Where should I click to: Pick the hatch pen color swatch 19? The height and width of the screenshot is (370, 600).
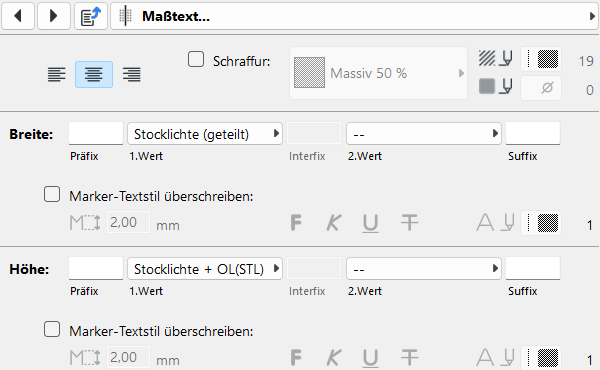click(x=541, y=59)
